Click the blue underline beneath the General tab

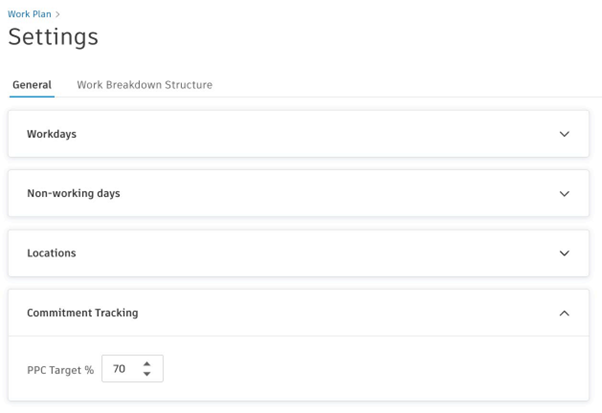tap(32, 97)
